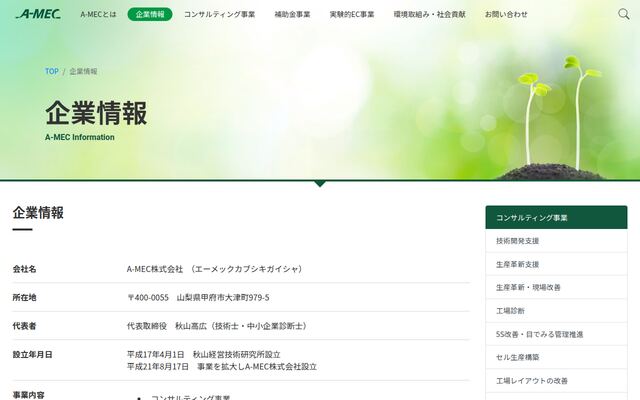
Task: Select the 企業情報 navigation pill
Action: [x=150, y=14]
